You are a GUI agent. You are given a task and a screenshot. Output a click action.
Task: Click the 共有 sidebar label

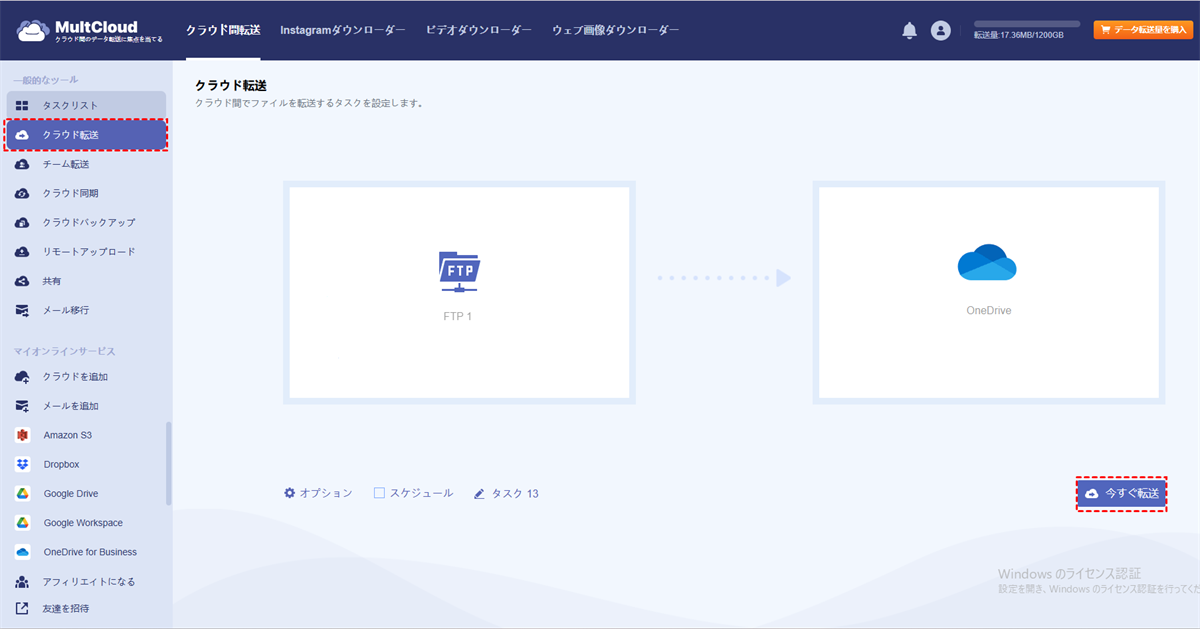click(52, 281)
